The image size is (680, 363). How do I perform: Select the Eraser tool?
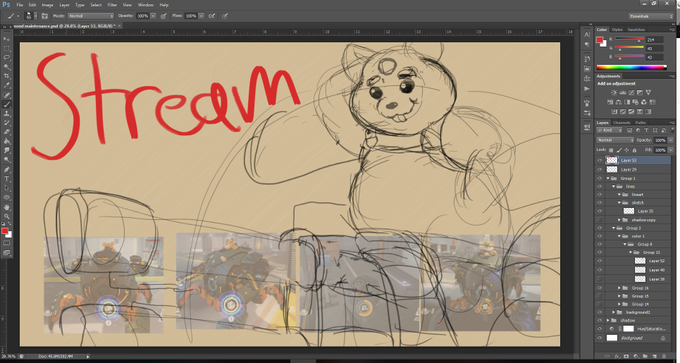point(7,132)
